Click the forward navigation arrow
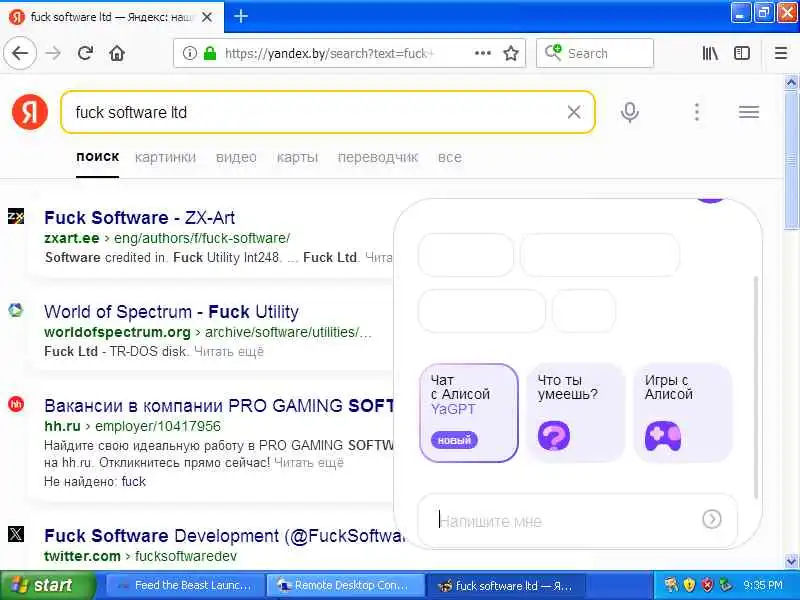Image resolution: width=800 pixels, height=600 pixels. [53, 53]
